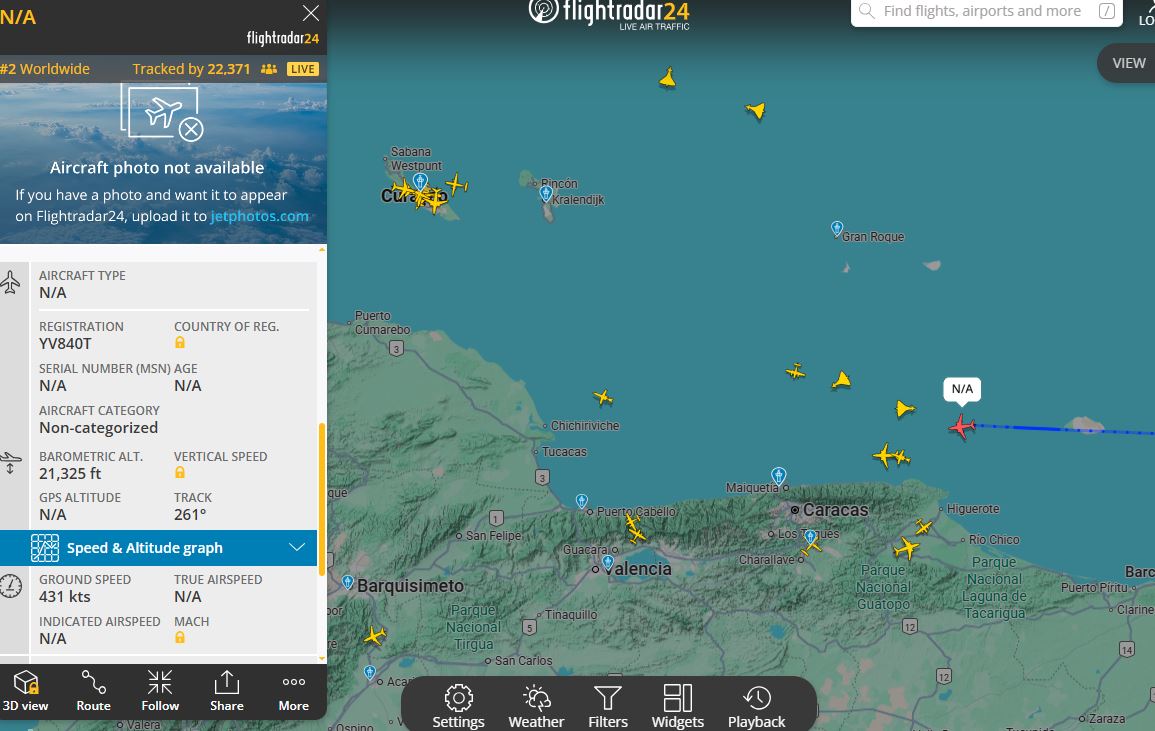Close the flight details panel
Viewport: 1155px width, 731px height.
coord(311,14)
